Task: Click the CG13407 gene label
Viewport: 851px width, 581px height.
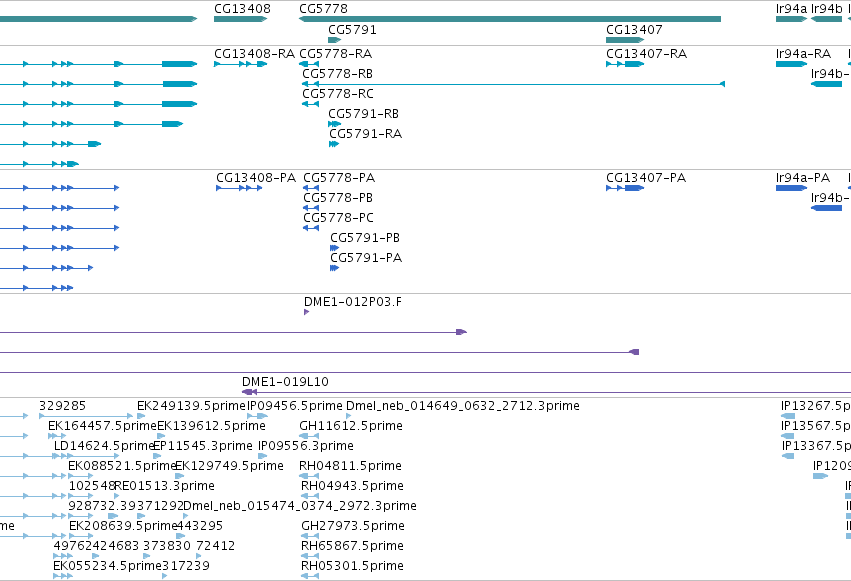Action: [x=634, y=30]
